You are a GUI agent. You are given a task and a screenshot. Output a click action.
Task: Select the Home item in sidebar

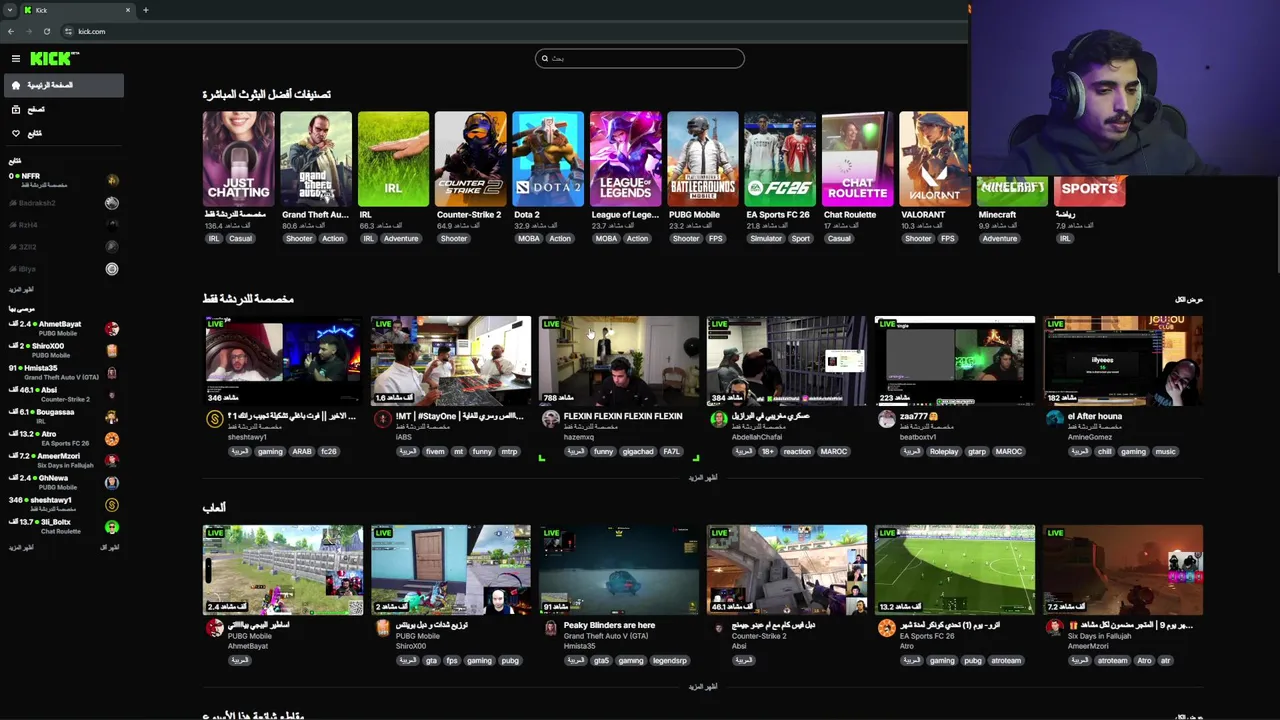pyautogui.click(x=63, y=85)
